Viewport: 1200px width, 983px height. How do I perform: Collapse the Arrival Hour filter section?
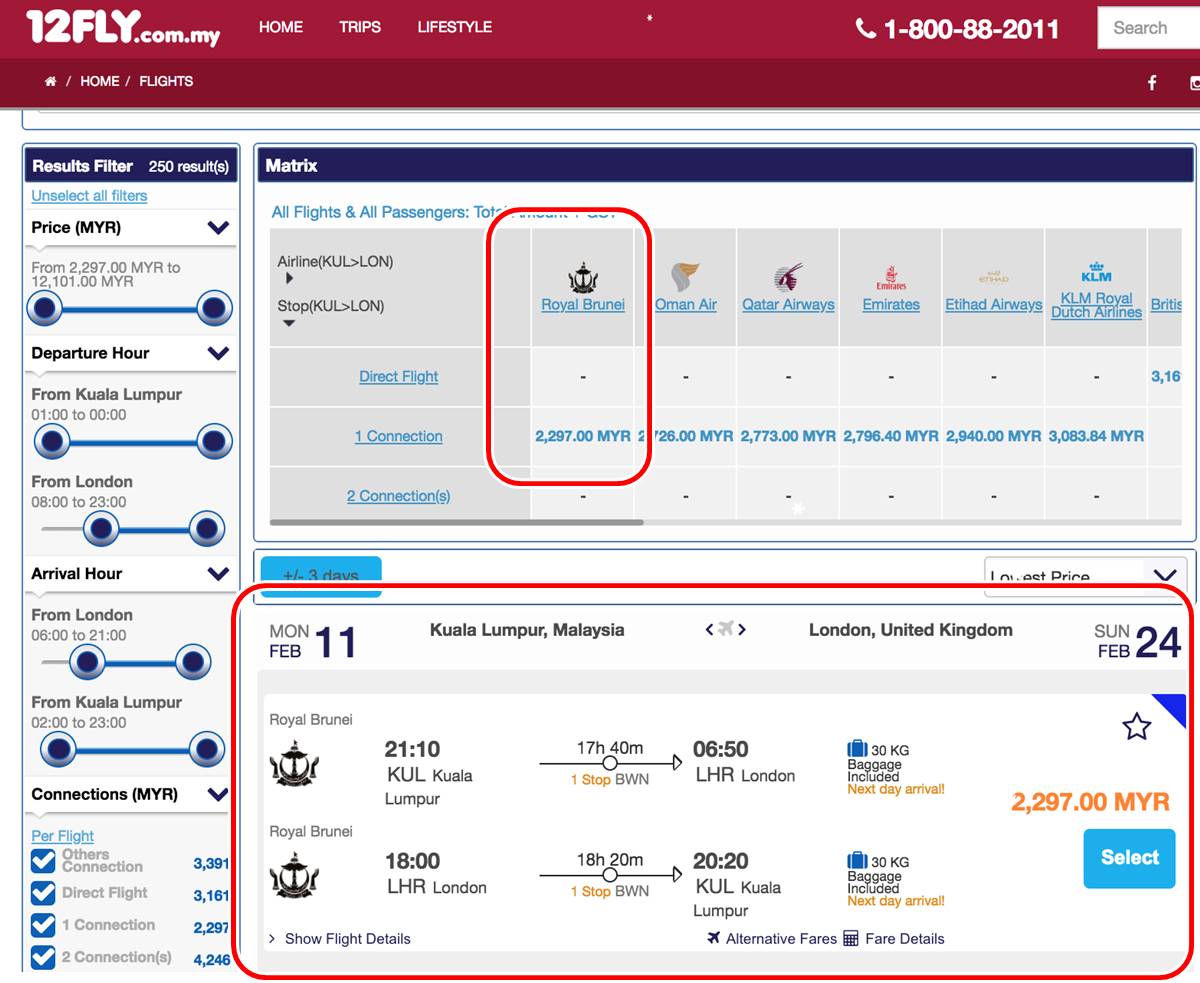pyautogui.click(x=219, y=574)
